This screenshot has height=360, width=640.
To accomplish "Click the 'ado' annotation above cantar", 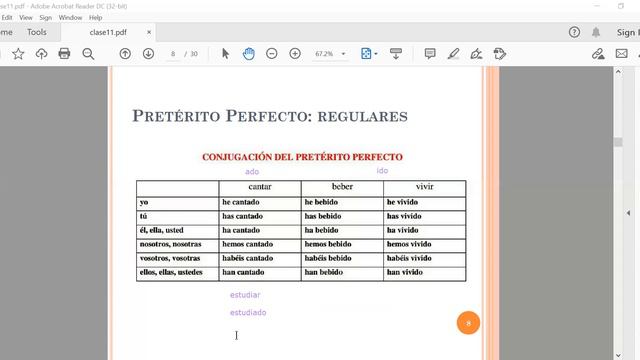I will click(x=252, y=171).
